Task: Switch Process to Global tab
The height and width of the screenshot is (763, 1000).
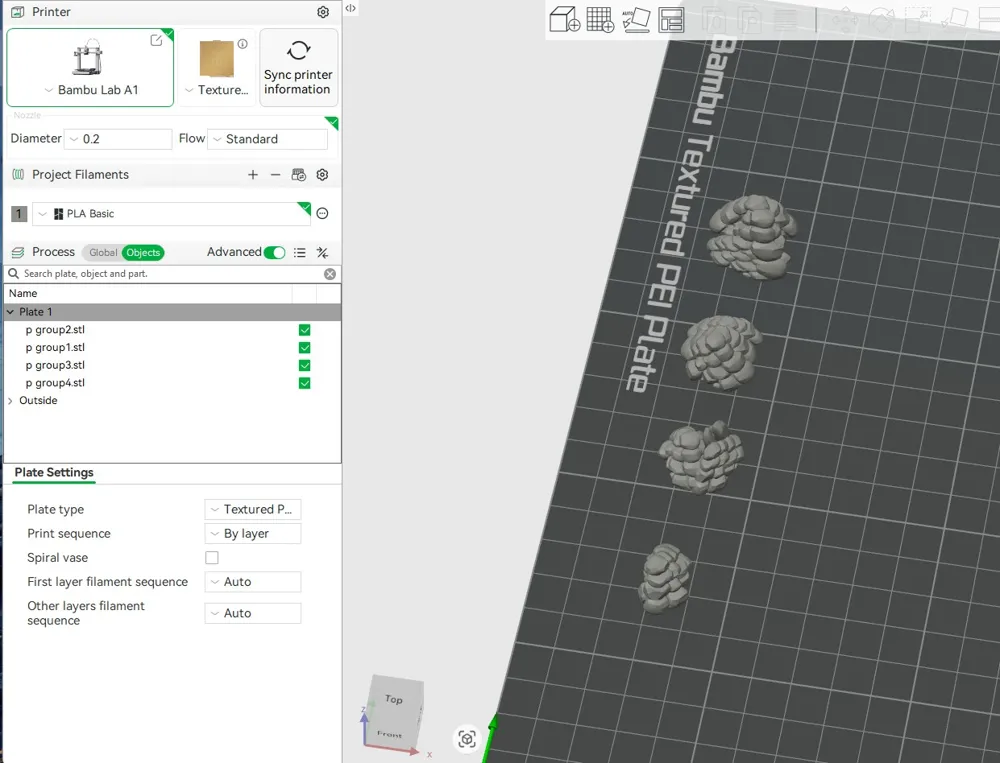Action: 103,253
